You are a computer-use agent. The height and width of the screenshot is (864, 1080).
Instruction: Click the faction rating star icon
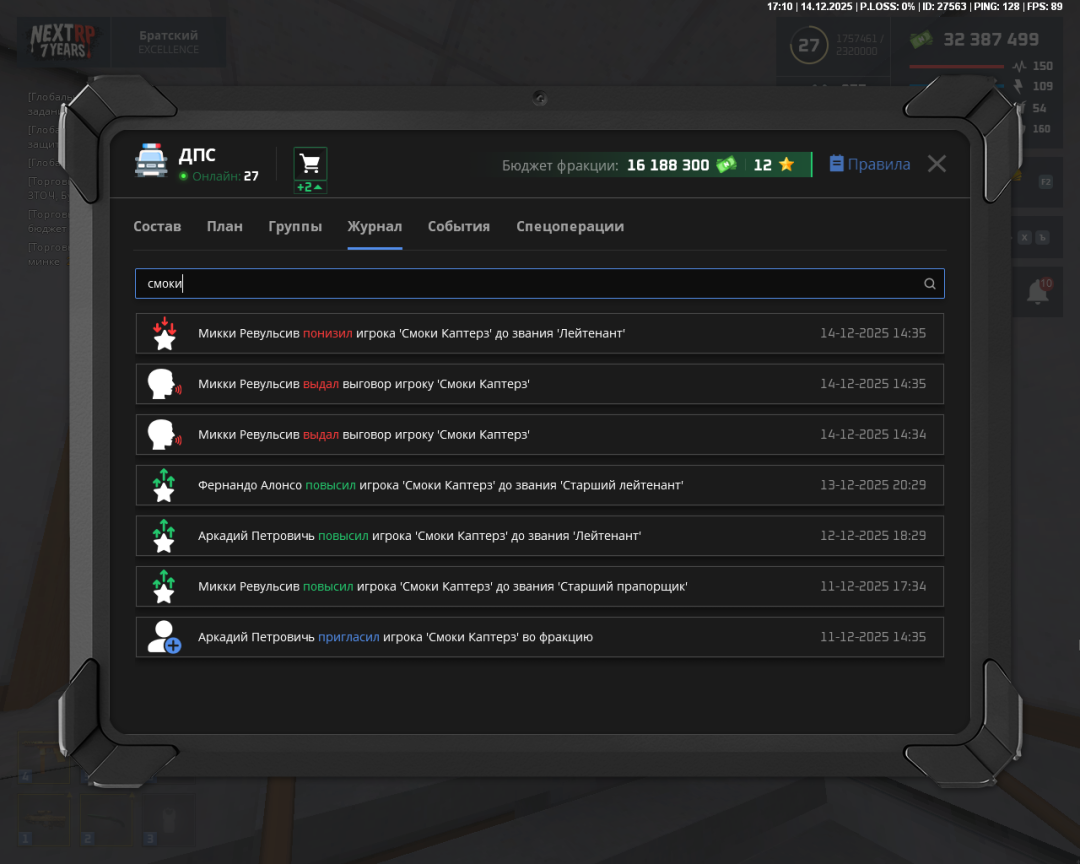pos(786,165)
